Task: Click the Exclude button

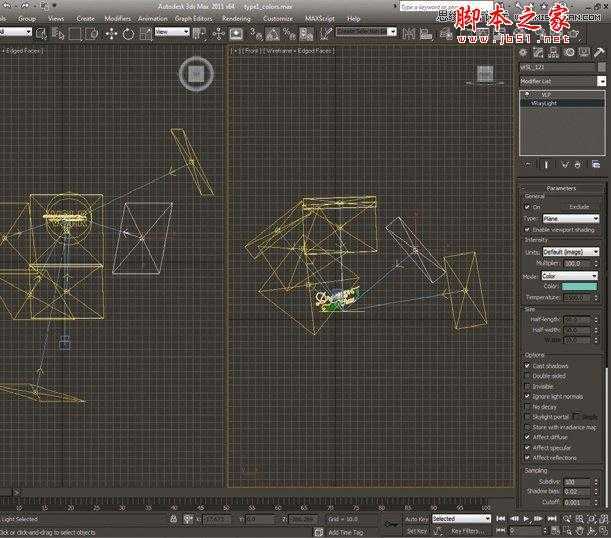Action: [x=579, y=207]
